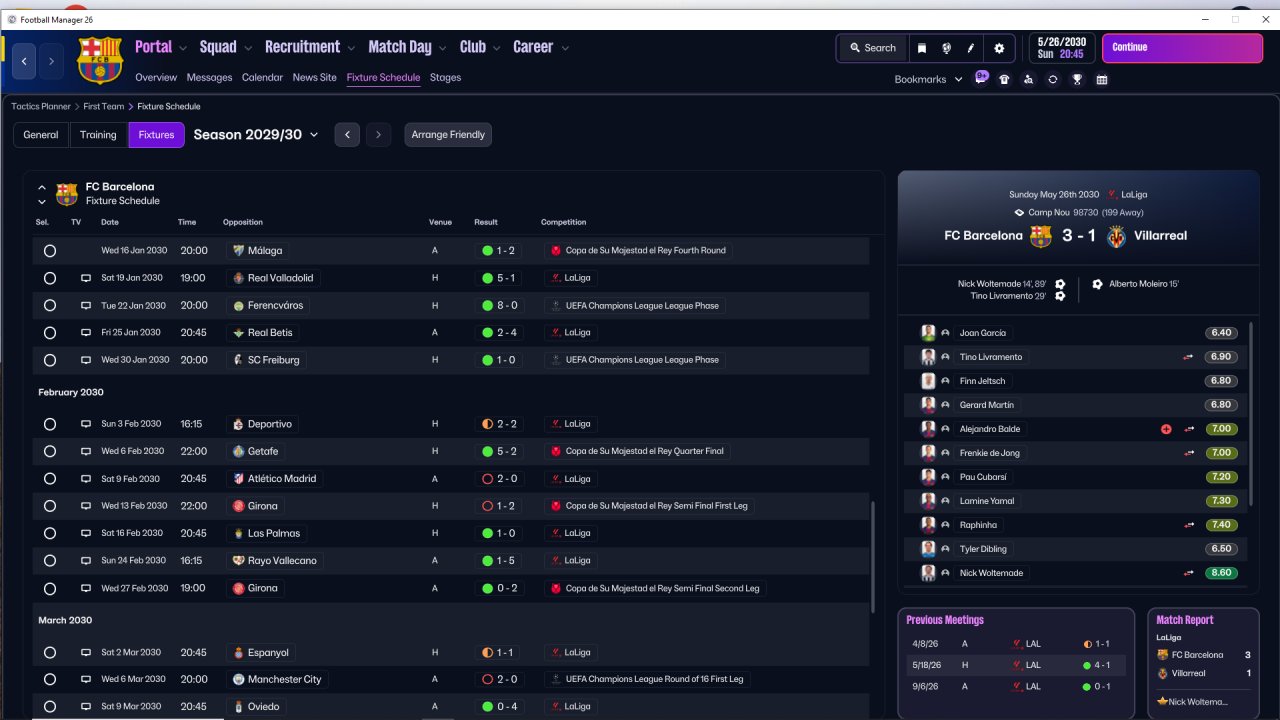
Task: Click Tino Livramento's substitution arrow icon
Action: click(1189, 357)
